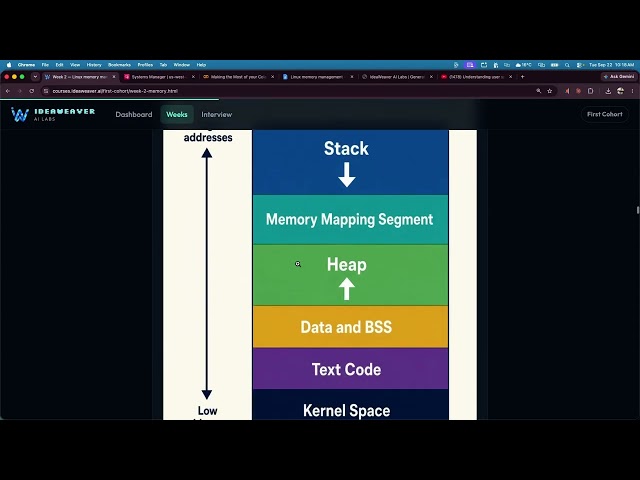Open Spotlight search in the menu bar
The image size is (640, 480).
tap(567, 65)
